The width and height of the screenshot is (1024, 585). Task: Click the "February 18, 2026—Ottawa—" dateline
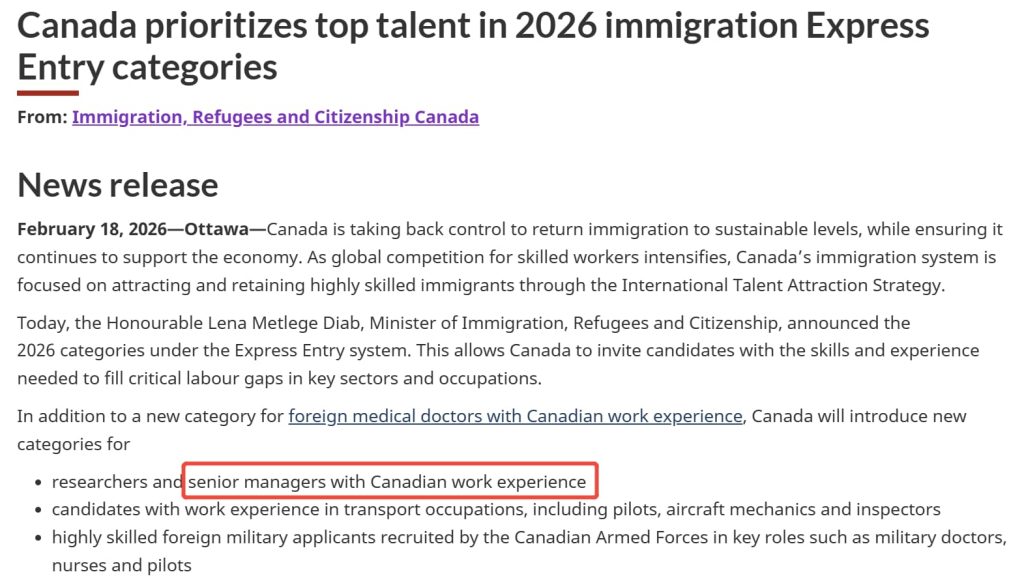coord(141,229)
